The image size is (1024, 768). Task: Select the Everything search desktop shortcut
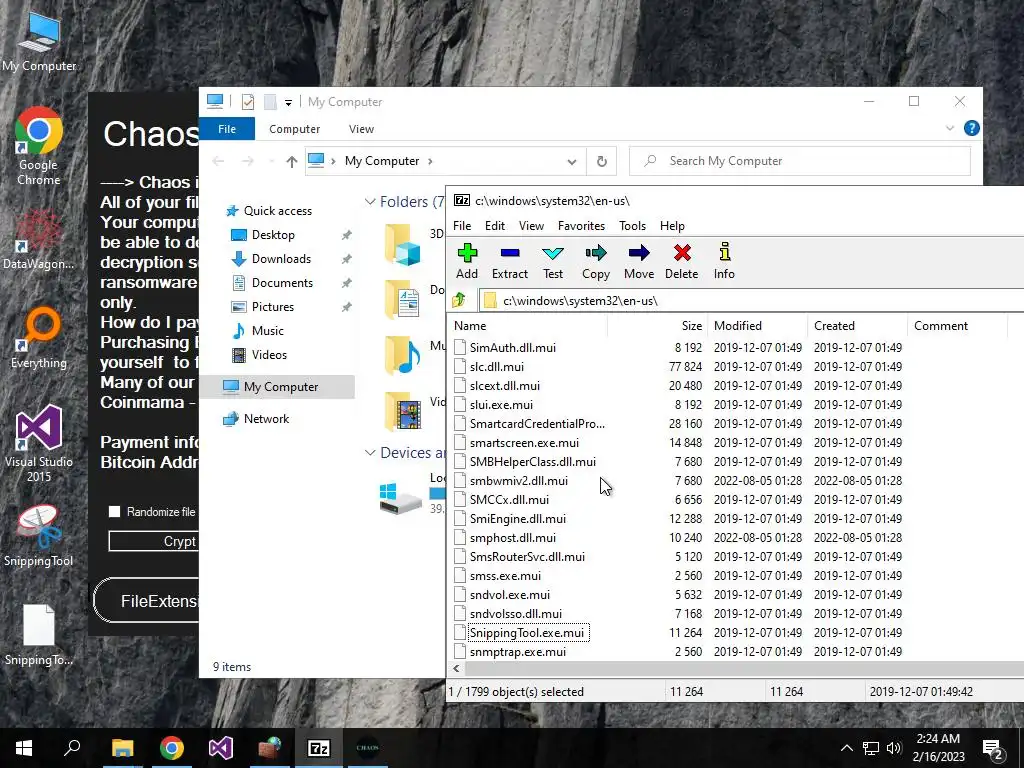39,338
